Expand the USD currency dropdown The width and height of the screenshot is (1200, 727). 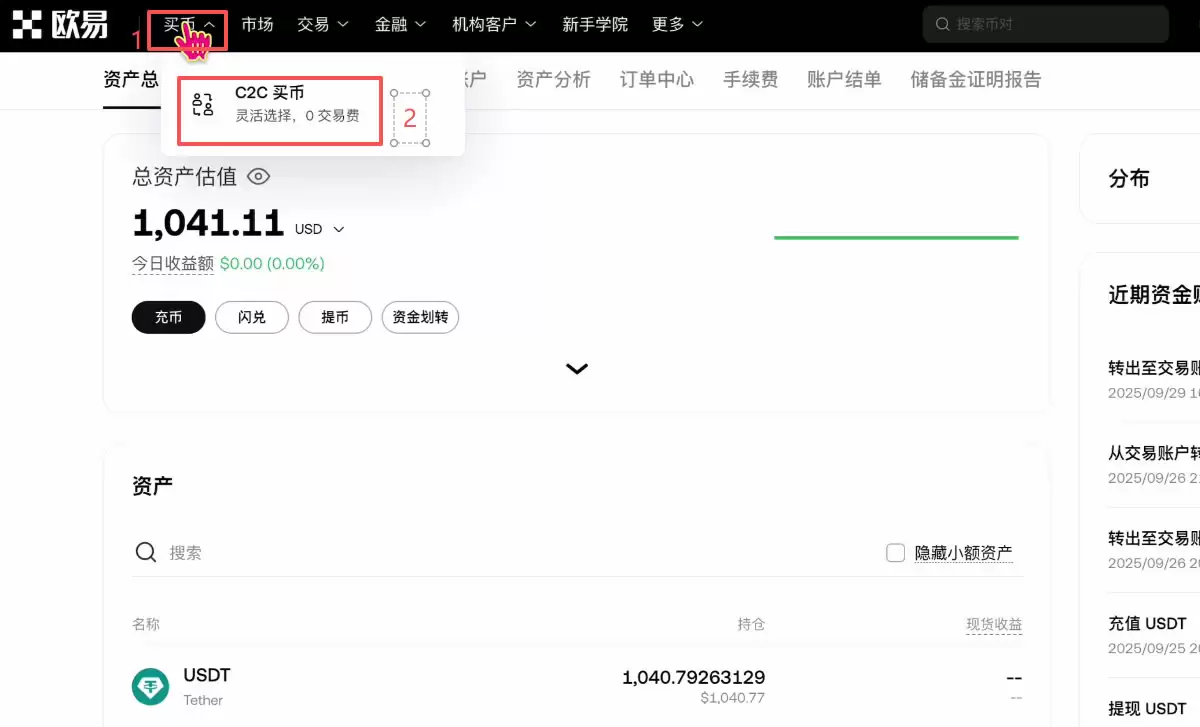[x=322, y=229]
